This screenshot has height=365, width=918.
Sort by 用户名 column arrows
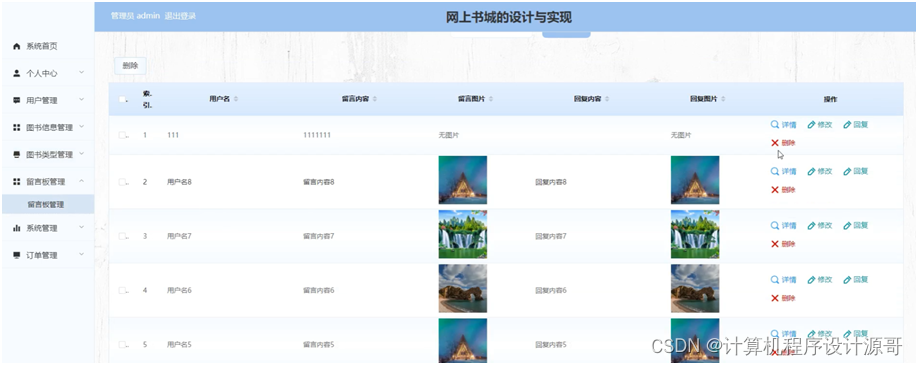[236, 99]
